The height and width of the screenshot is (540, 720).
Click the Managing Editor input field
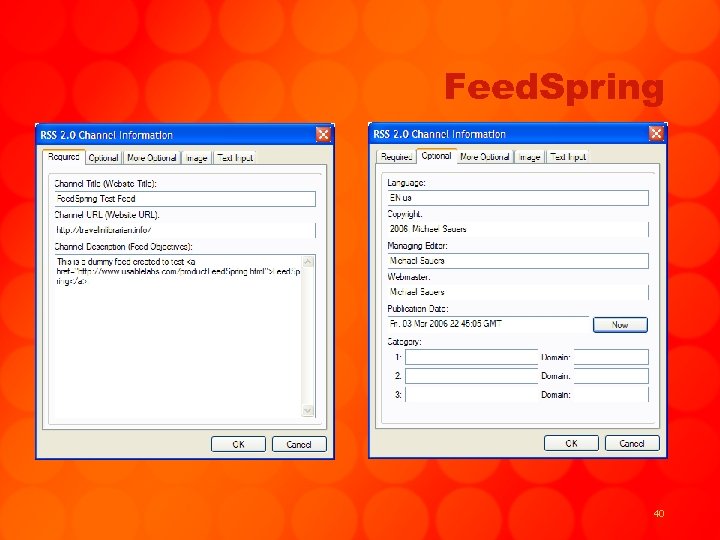pyautogui.click(x=518, y=261)
